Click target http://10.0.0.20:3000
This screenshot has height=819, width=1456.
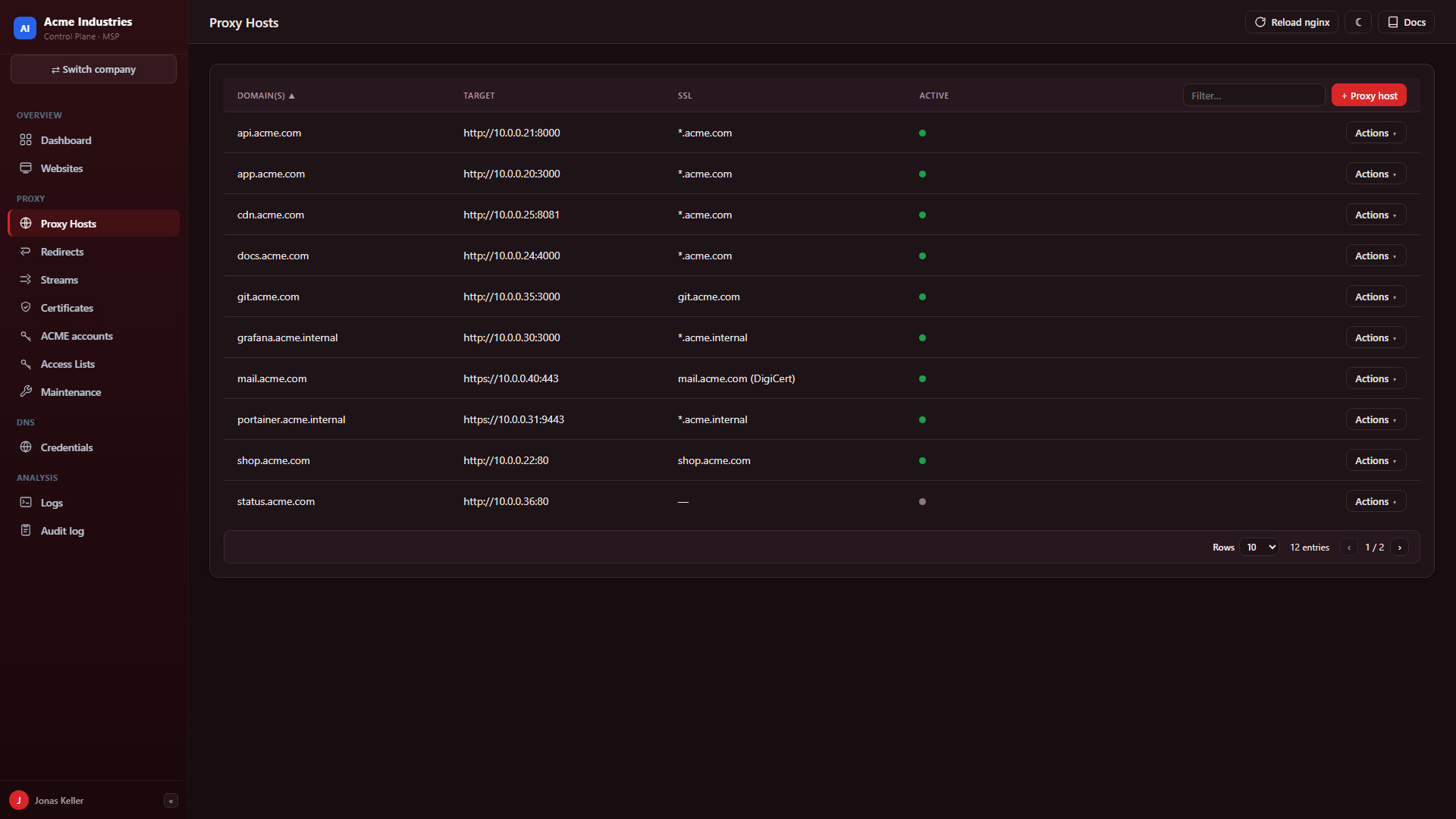click(512, 174)
